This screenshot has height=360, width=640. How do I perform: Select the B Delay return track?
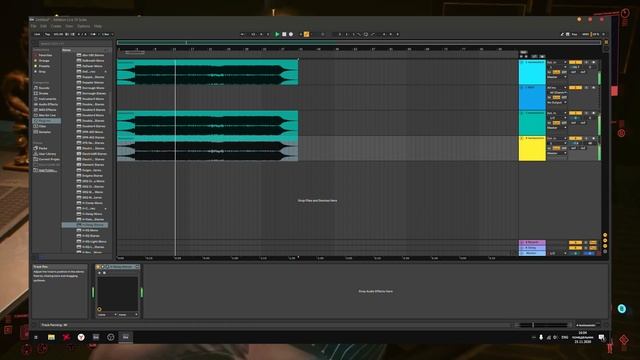[532, 248]
